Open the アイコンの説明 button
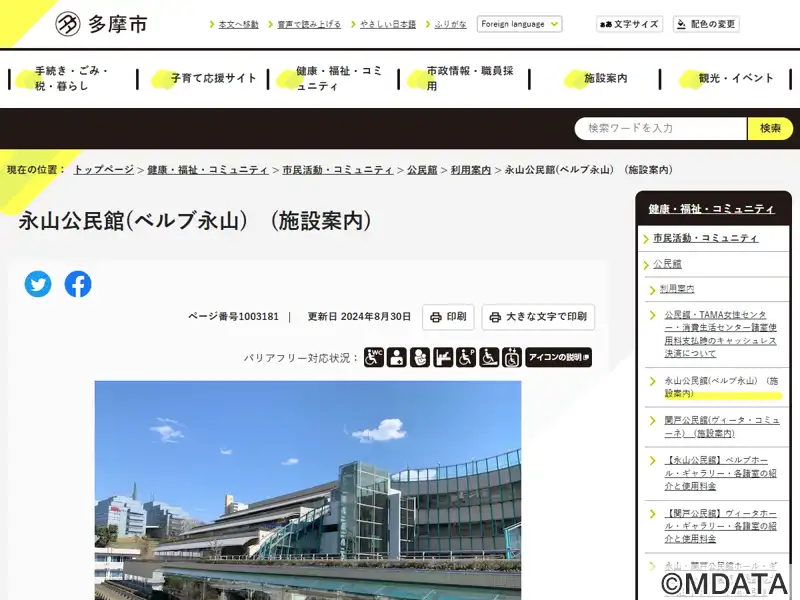 [x=559, y=357]
